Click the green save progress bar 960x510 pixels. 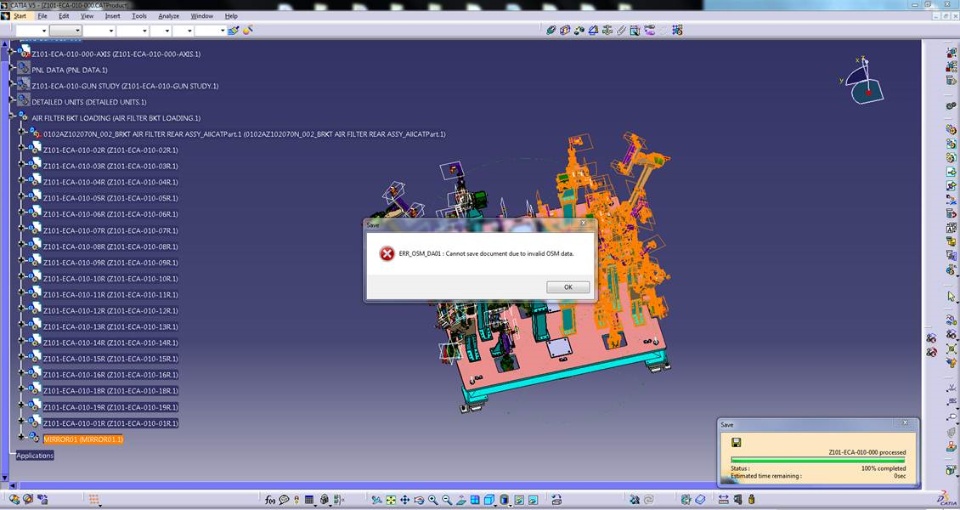tap(819, 459)
